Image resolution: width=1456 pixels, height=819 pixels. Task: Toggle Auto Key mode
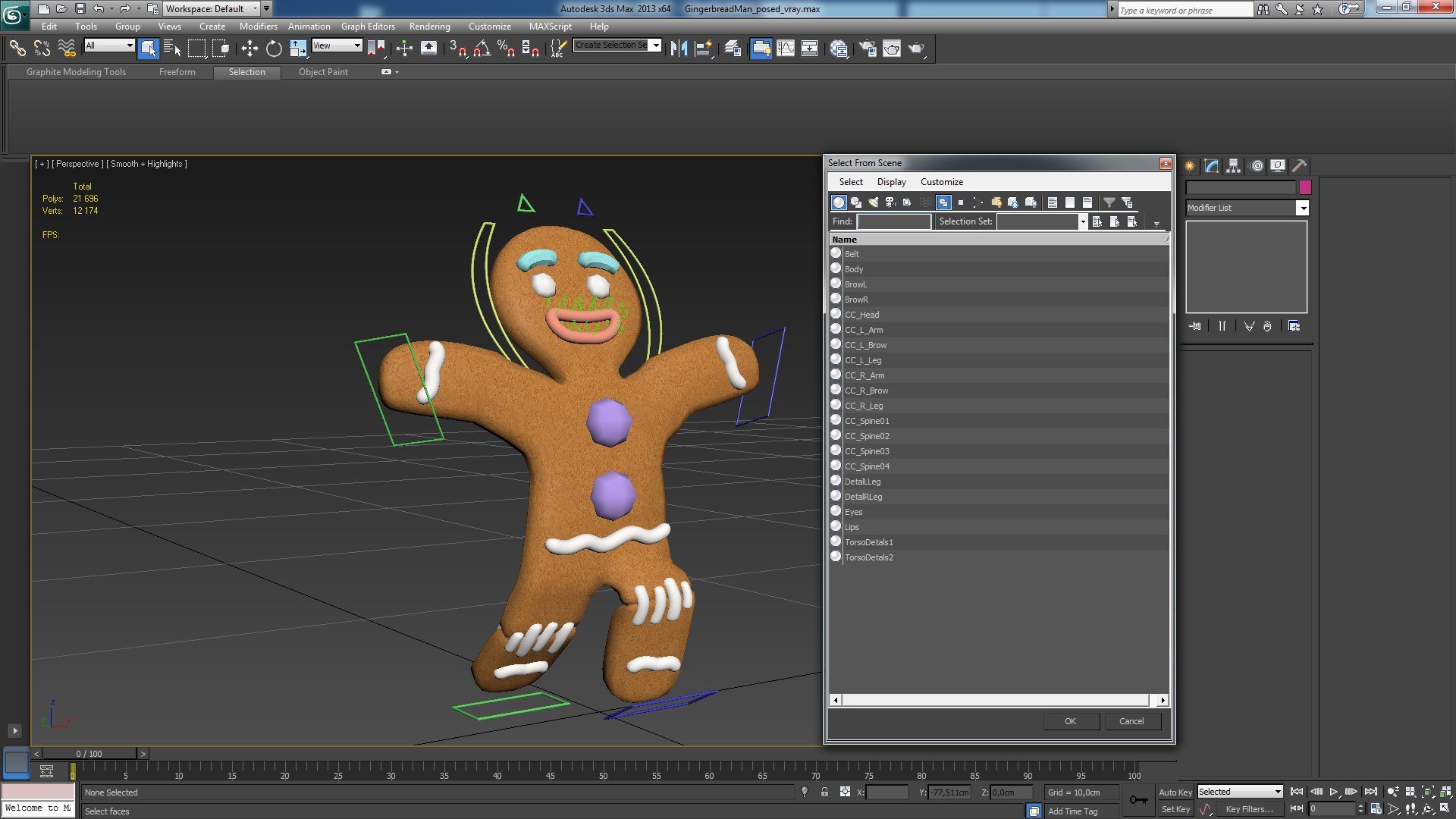(1175, 792)
